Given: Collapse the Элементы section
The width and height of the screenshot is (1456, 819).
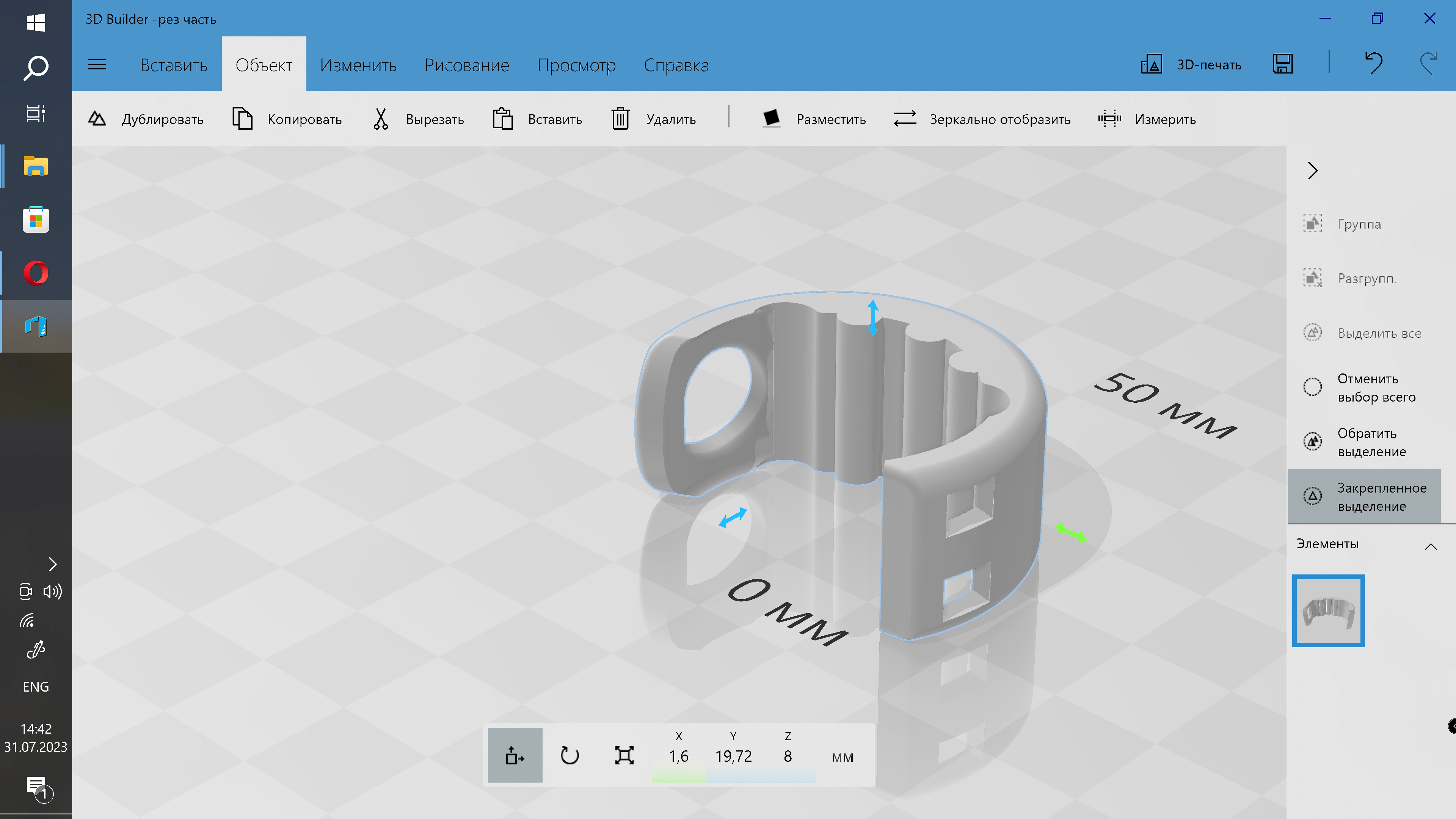Looking at the screenshot, I should (x=1431, y=546).
